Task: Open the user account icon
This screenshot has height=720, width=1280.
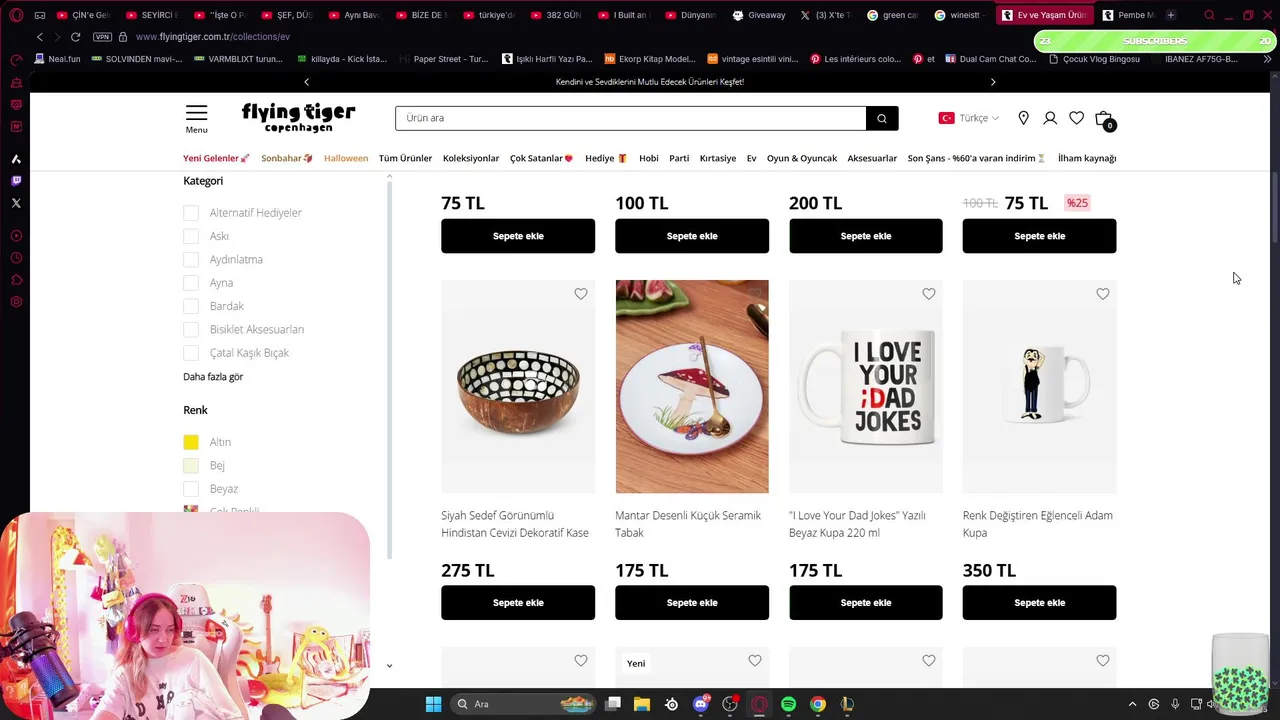Action: coord(1050,118)
